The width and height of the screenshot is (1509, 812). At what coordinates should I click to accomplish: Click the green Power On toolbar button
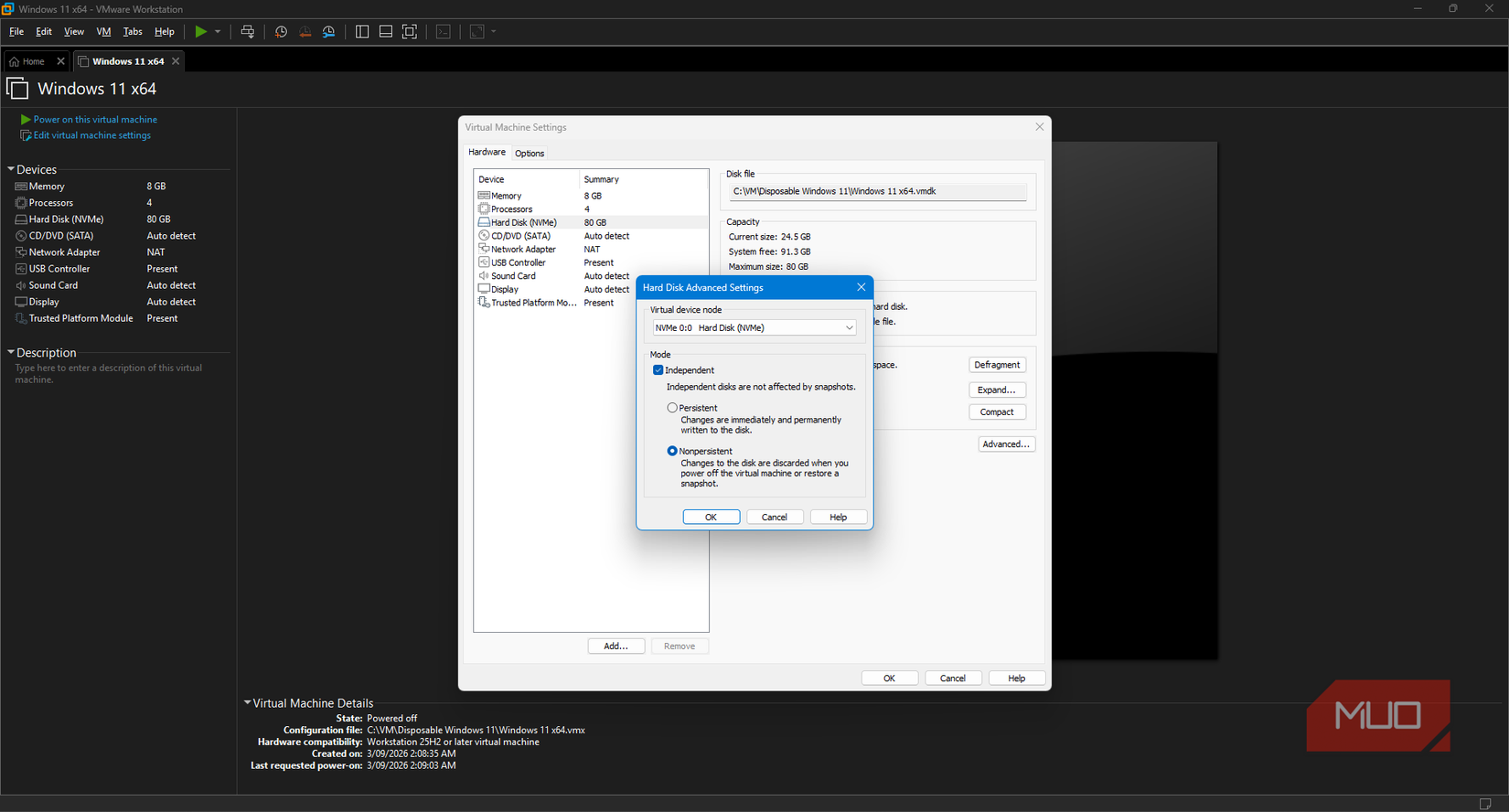200,31
